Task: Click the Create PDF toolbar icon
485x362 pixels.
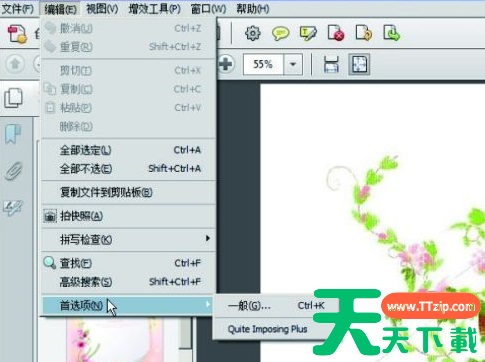Action: click(x=17, y=34)
